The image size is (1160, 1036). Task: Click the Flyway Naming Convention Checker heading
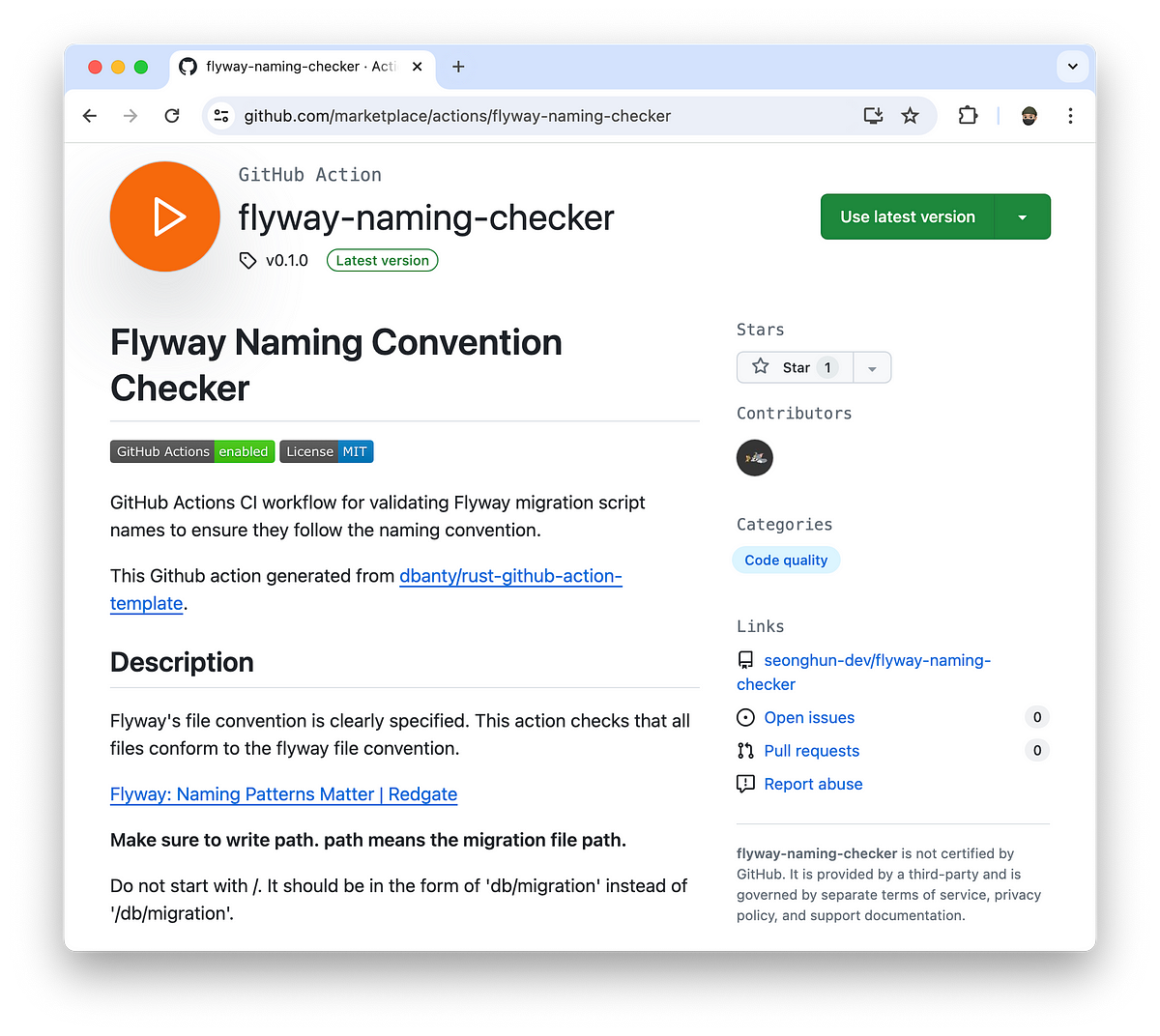tap(336, 365)
